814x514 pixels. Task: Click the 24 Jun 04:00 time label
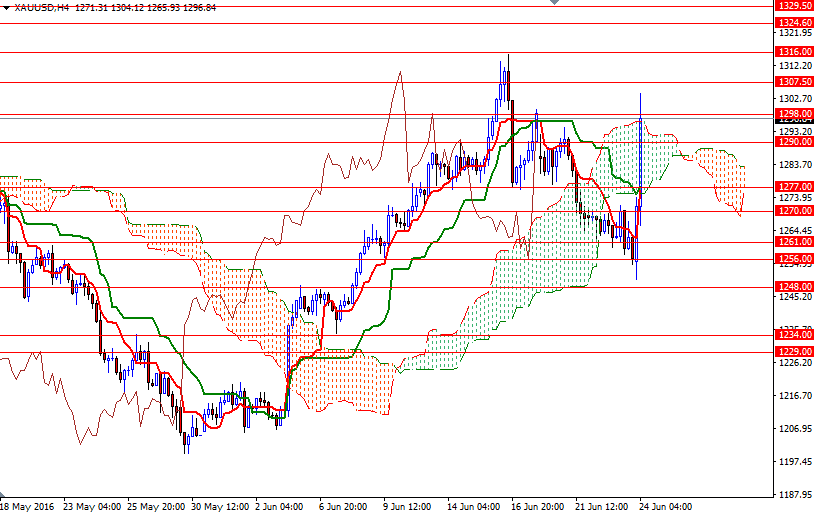[666, 506]
